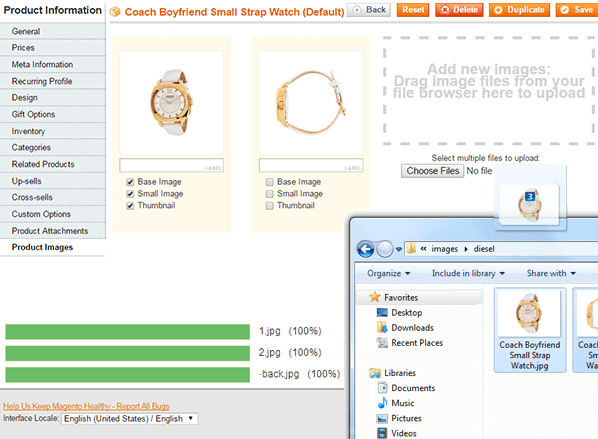Image resolution: width=598 pixels, height=439 pixels.
Task: Uncheck Base Image for first watch image
Action: coord(130,182)
